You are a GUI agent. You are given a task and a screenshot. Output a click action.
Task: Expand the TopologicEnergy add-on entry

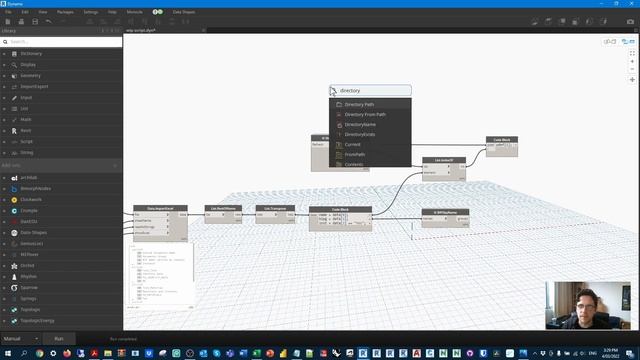click(4, 321)
